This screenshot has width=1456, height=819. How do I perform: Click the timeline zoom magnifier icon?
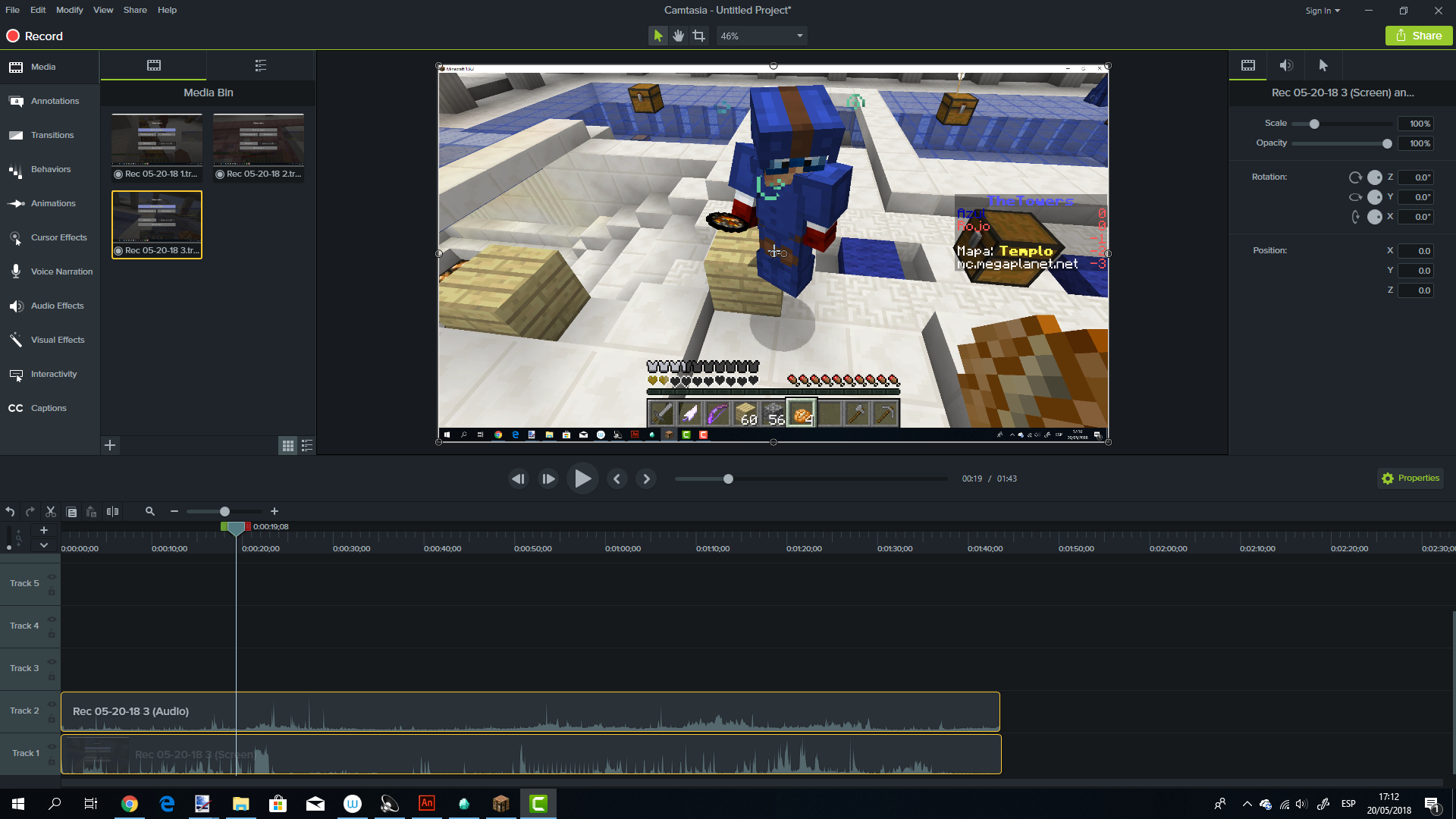coord(150,512)
